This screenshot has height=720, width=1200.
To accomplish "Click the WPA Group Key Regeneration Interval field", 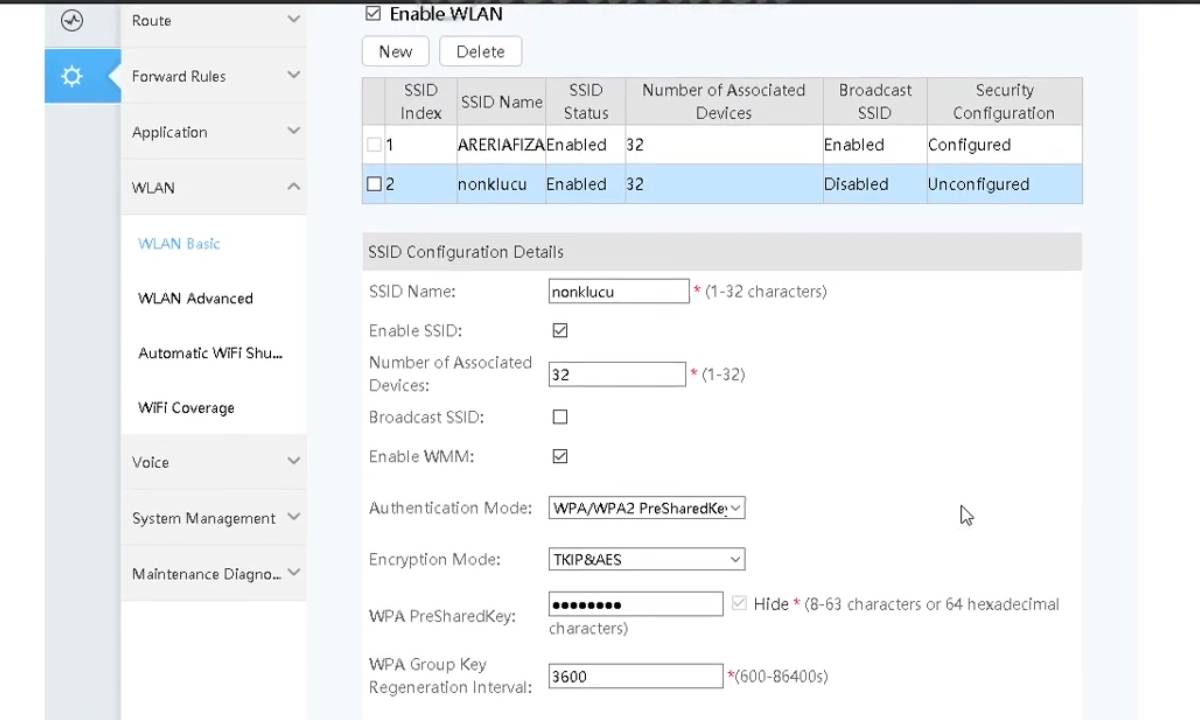I will click(636, 676).
